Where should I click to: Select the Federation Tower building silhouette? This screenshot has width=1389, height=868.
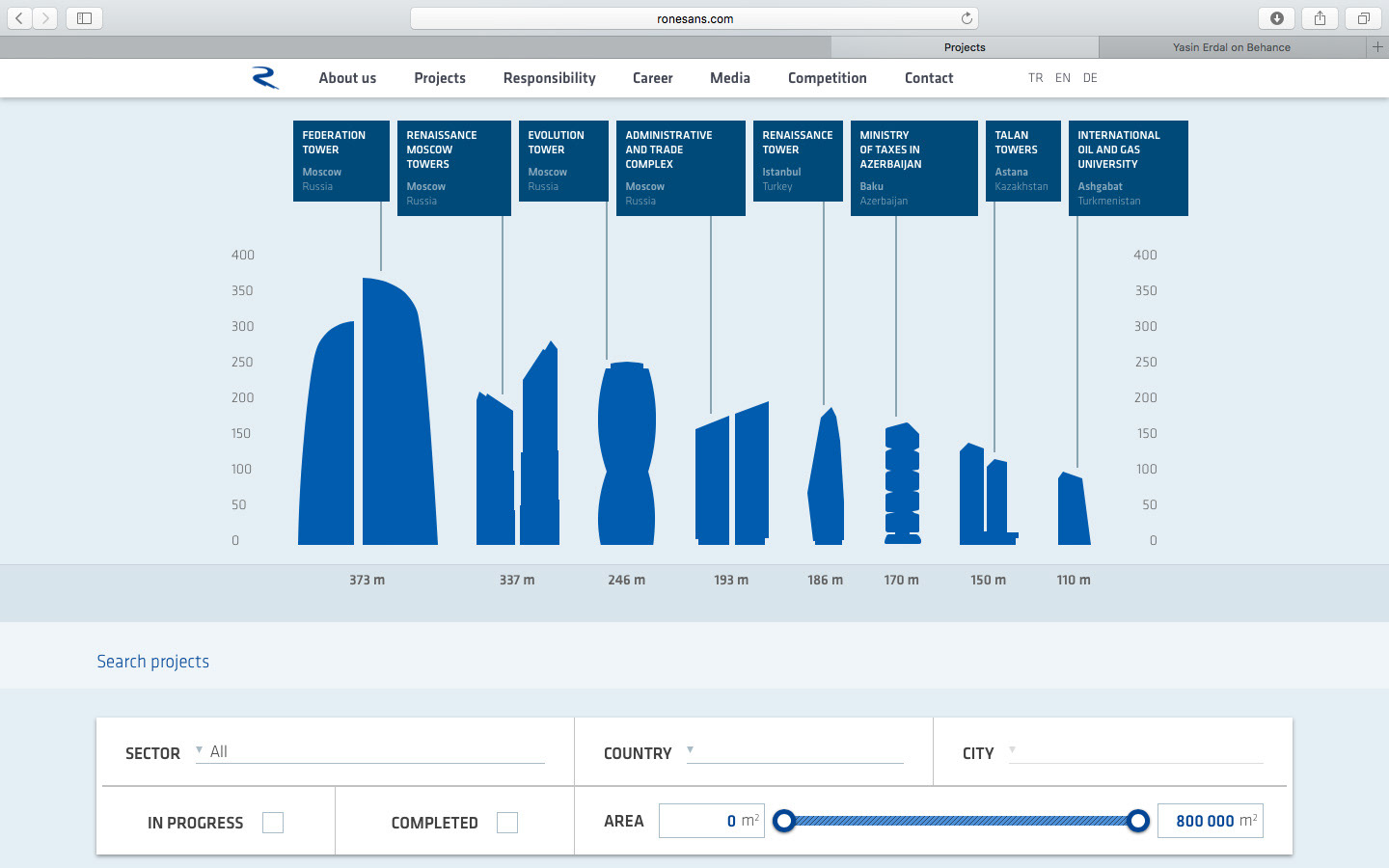pyautogui.click(x=368, y=412)
